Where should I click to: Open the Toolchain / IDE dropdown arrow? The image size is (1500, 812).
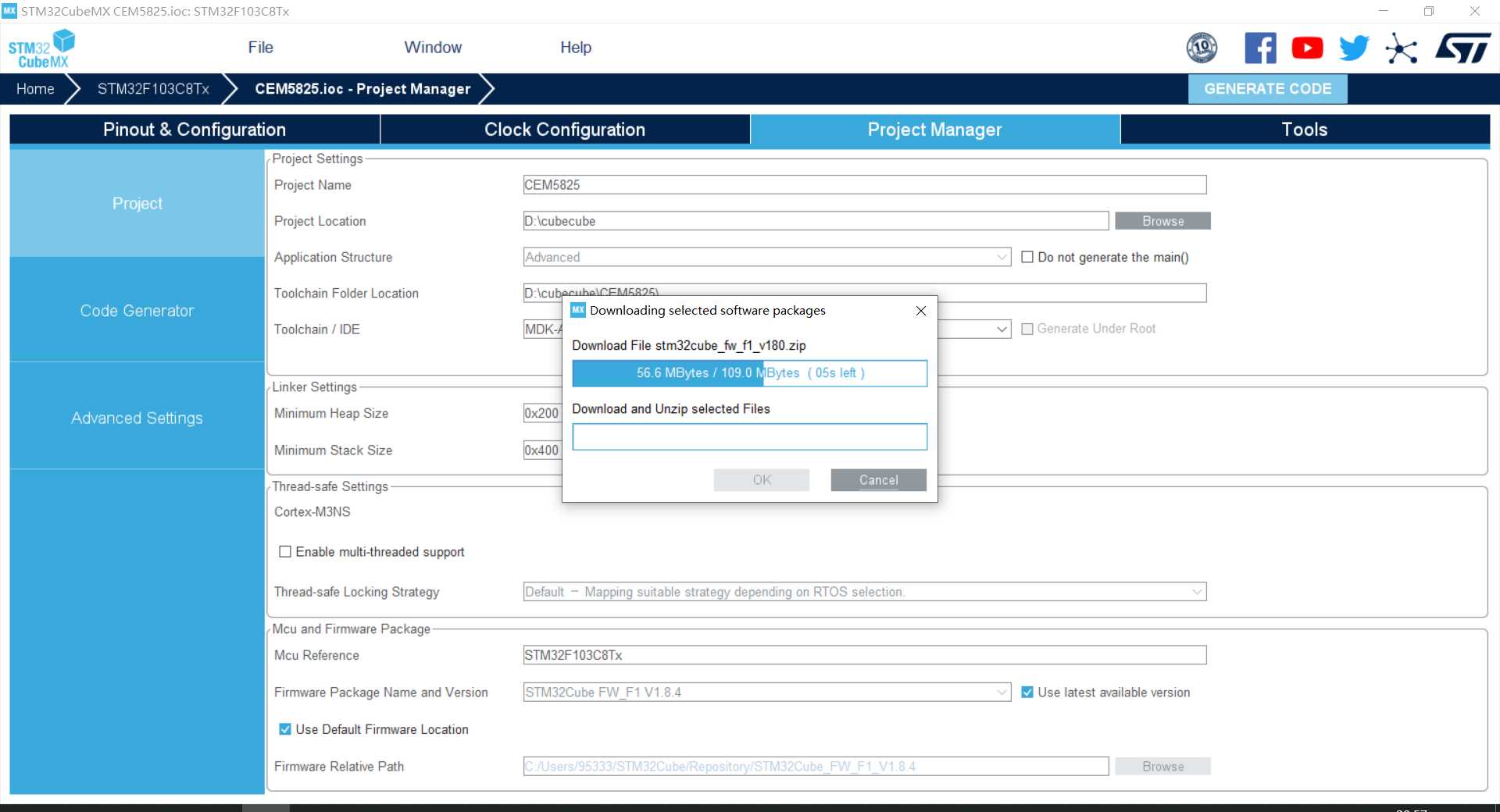(1002, 329)
